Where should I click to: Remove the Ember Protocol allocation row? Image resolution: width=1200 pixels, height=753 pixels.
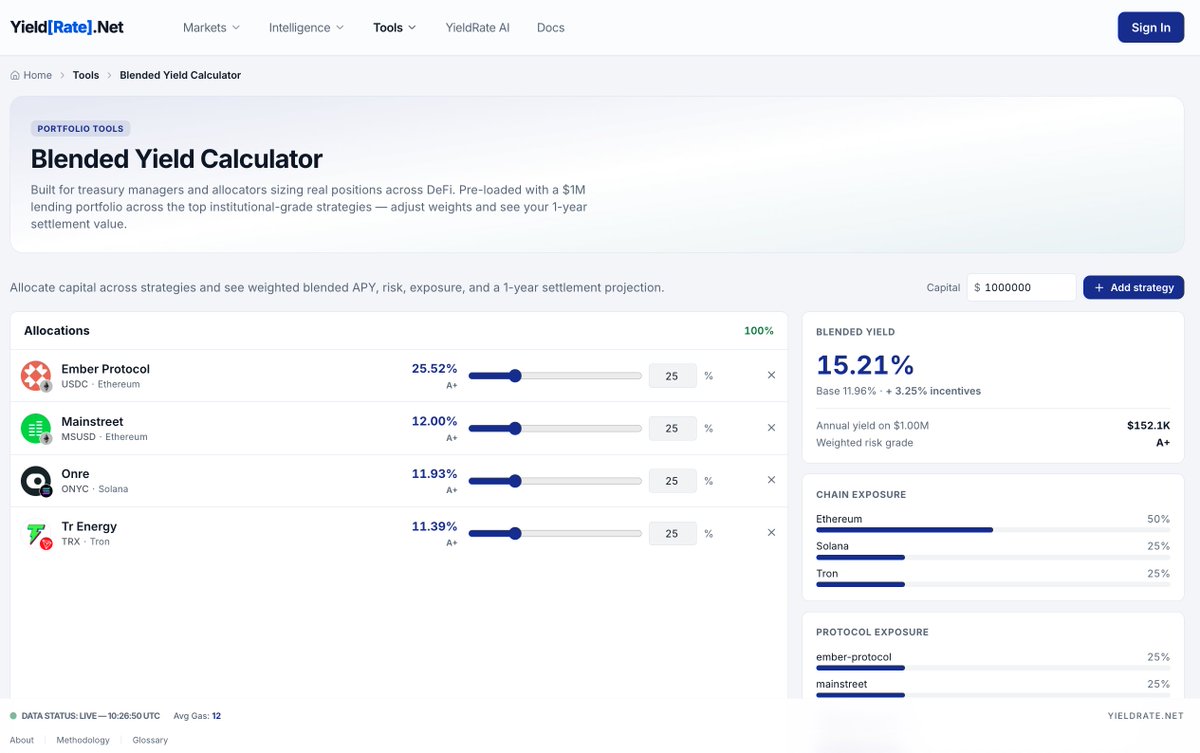(771, 375)
